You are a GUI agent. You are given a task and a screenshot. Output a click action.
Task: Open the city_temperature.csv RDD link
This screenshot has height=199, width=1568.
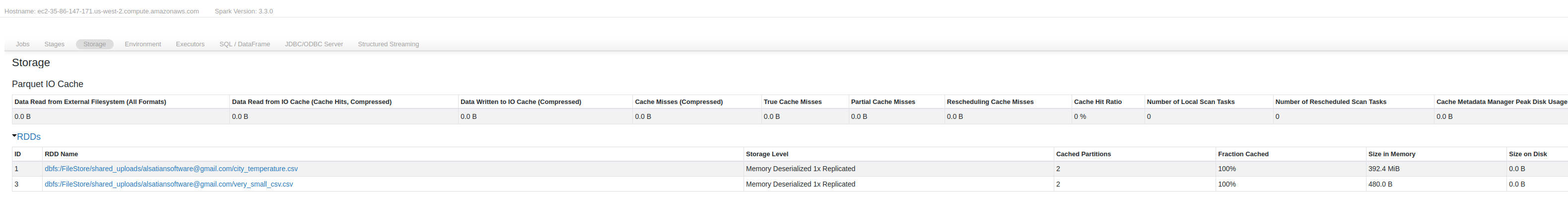coord(171,169)
